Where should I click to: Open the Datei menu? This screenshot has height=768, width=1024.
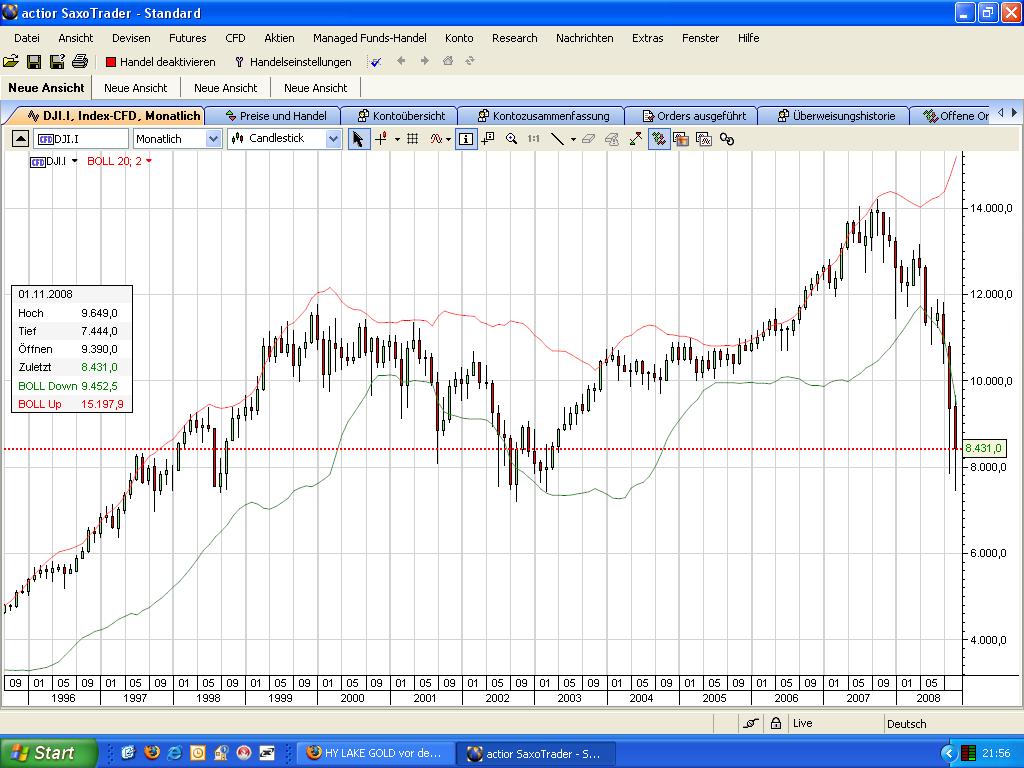[26, 38]
